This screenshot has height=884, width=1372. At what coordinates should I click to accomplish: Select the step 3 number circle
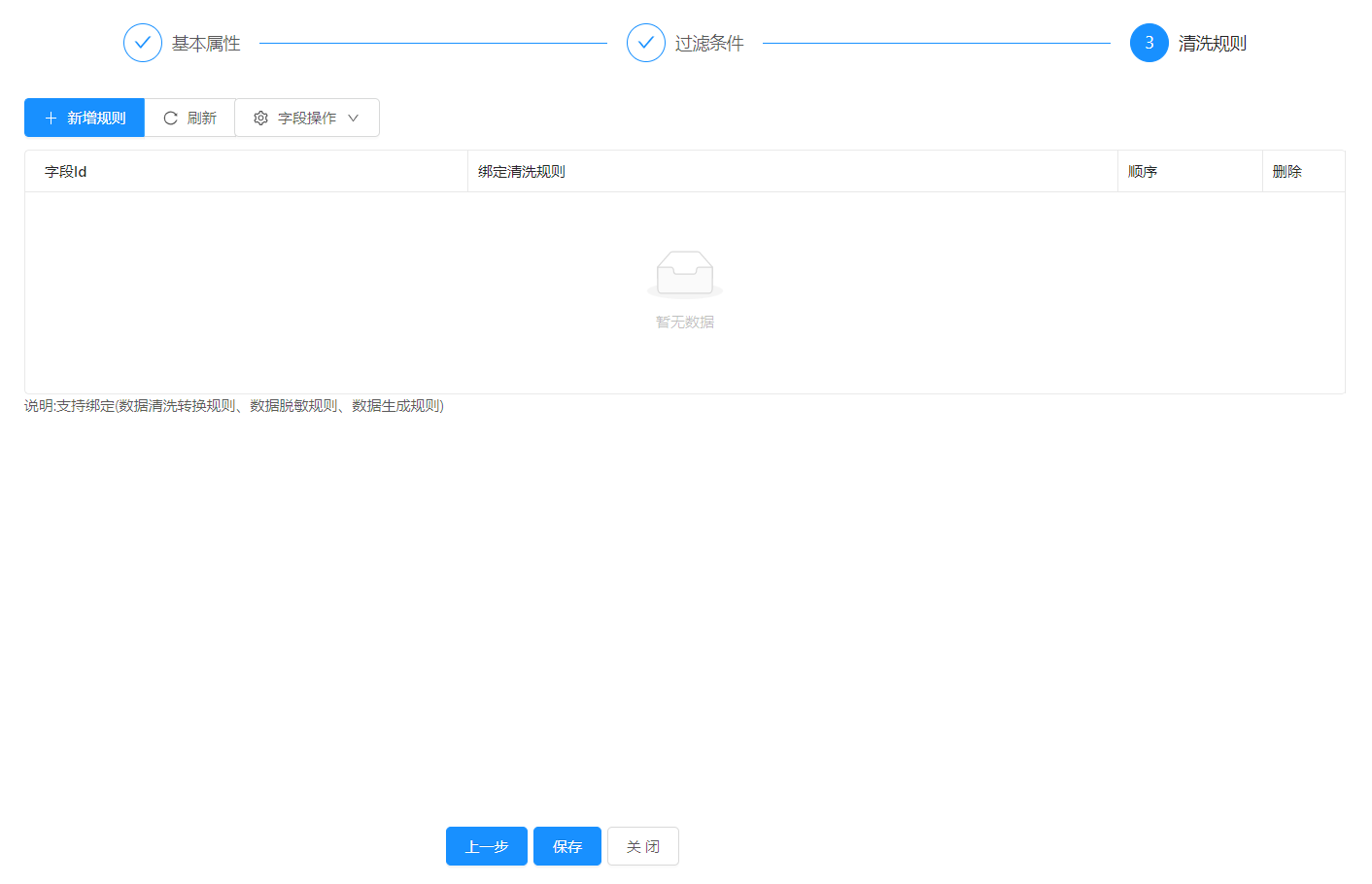point(1149,43)
